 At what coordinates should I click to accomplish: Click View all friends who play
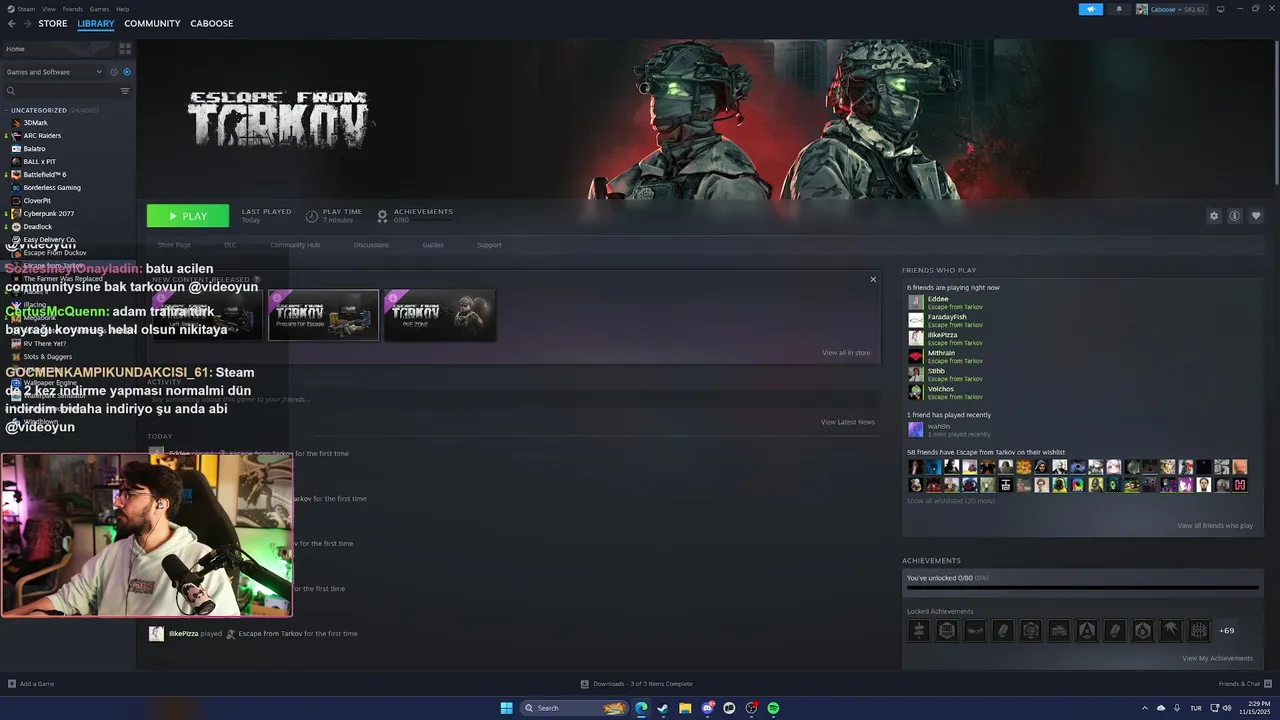pos(1215,525)
